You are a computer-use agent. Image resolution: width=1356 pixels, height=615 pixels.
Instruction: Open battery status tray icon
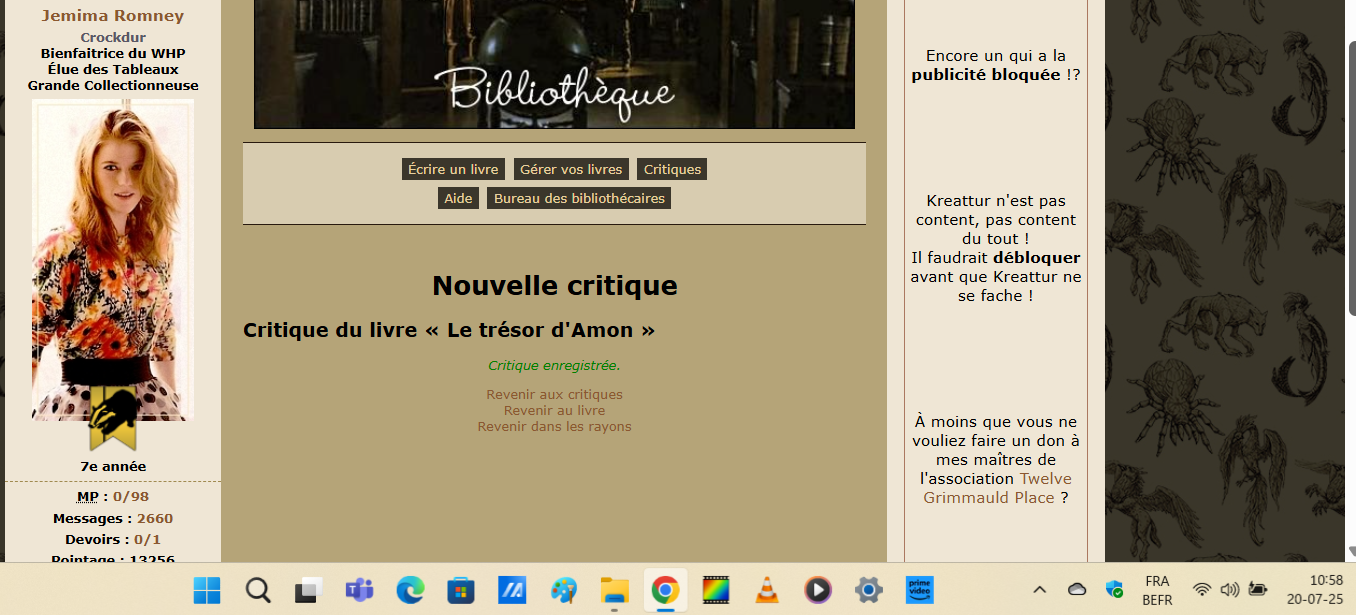tap(1258, 590)
